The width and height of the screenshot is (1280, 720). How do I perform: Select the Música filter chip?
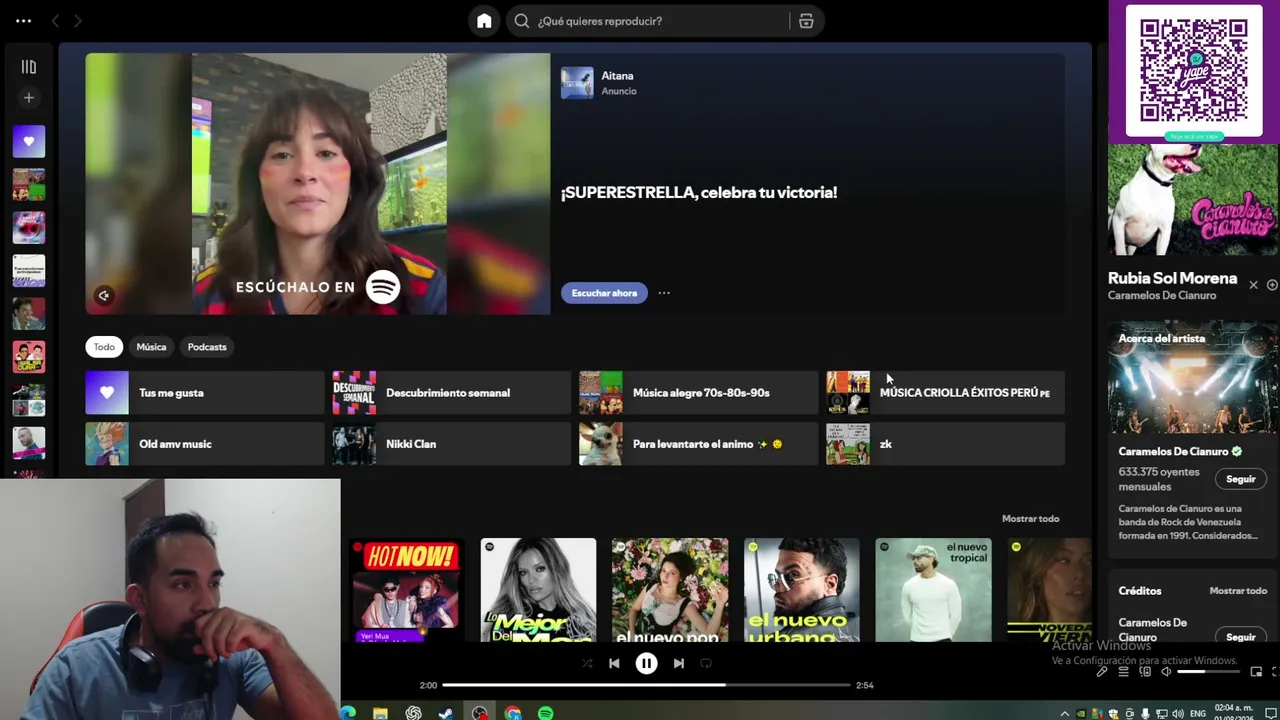[151, 347]
